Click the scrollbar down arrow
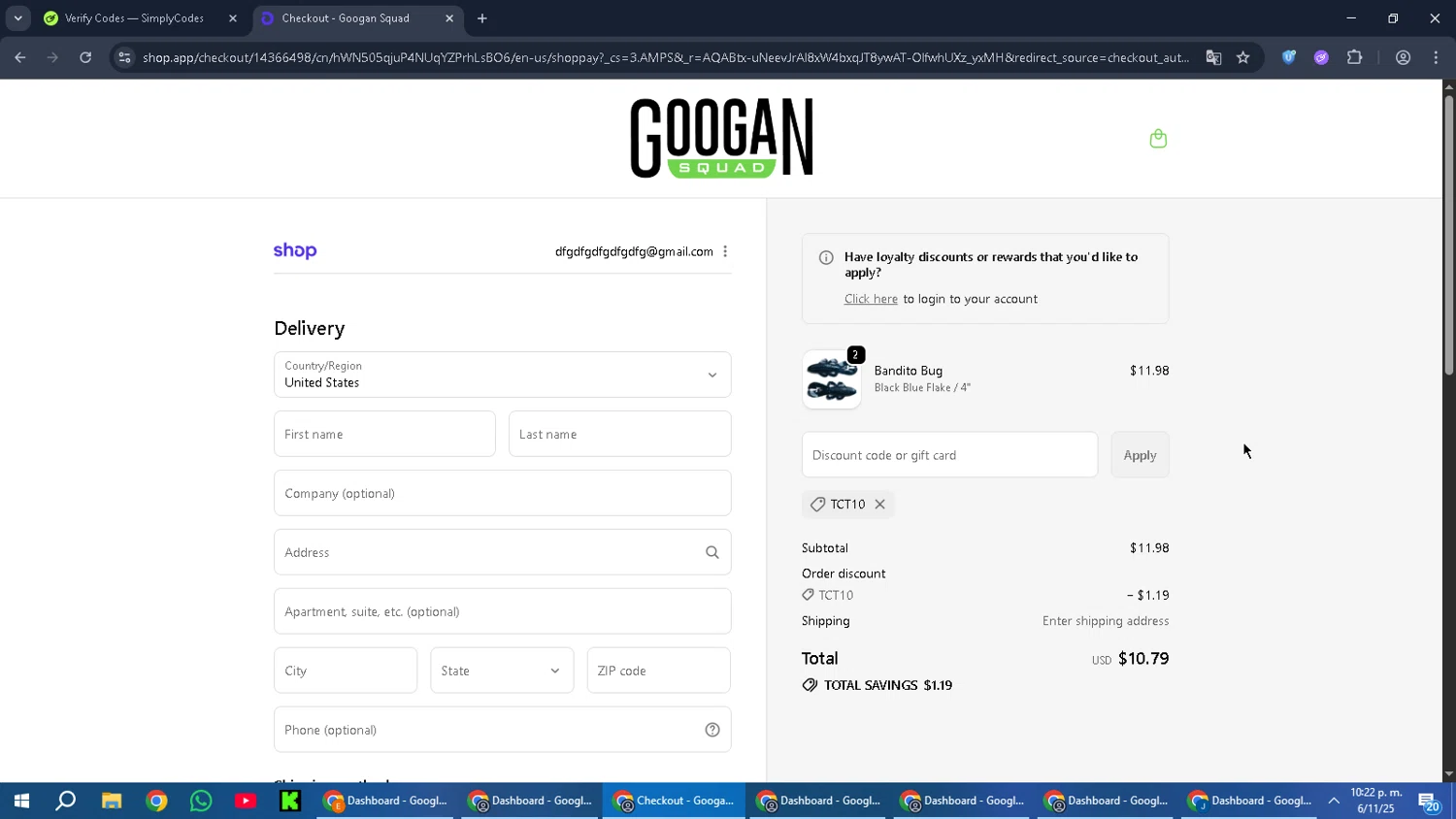 (1448, 774)
